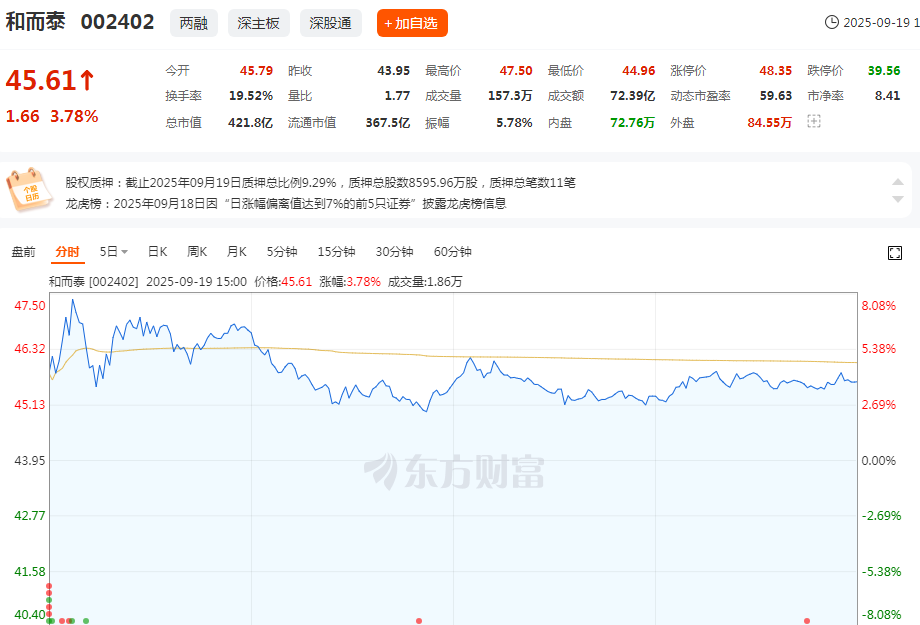The height and width of the screenshot is (625, 920).
Task: Click the 深股通 tag
Action: coord(331,23)
